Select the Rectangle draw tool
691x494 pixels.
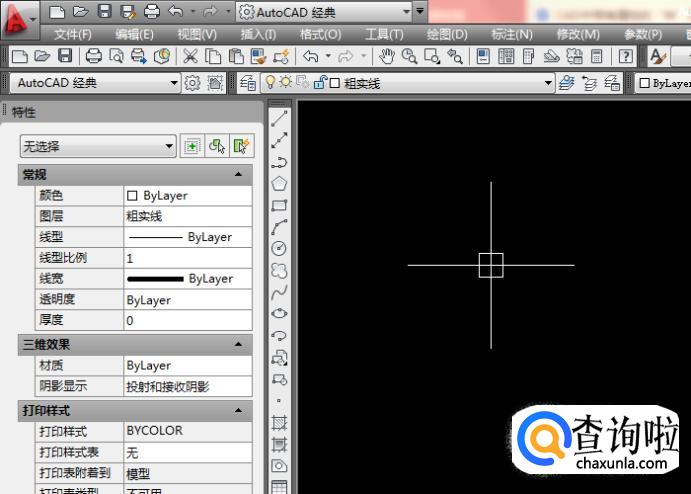pos(280,205)
